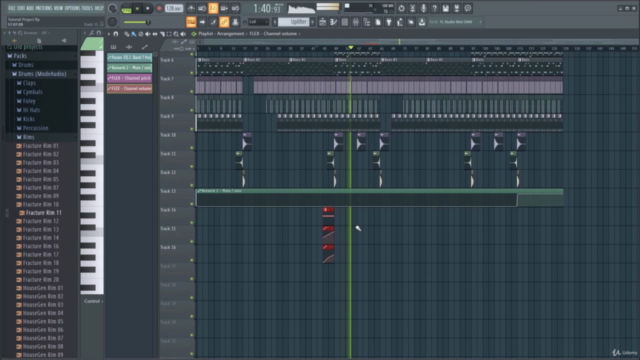This screenshot has height=360, width=640.
Task: Click the undo history circular icon
Action: [402, 8]
